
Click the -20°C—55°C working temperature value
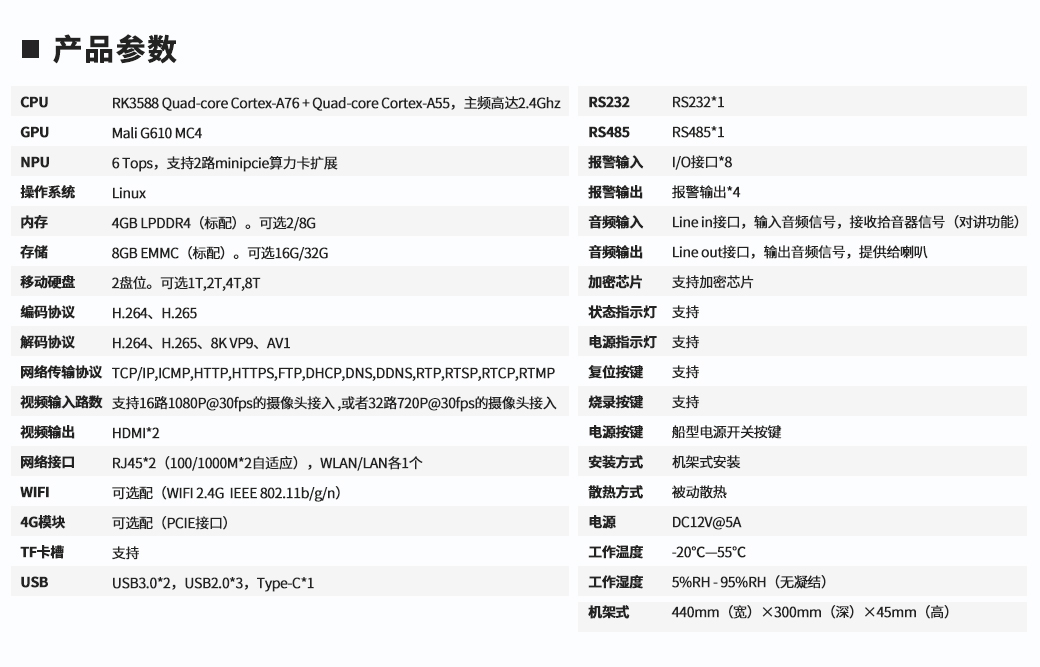(708, 552)
